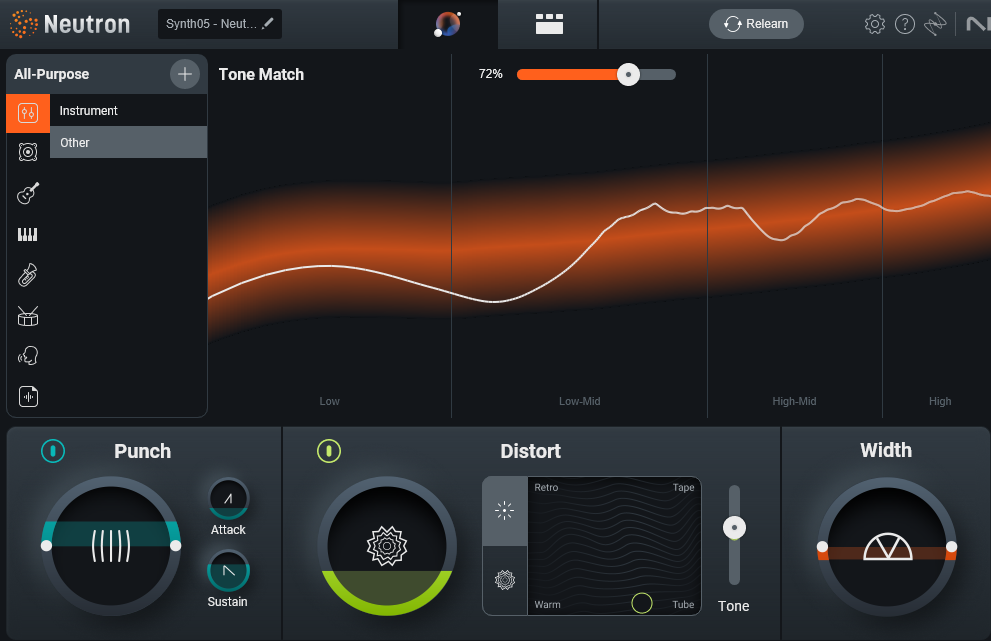991x641 pixels.
Task: Click the High-Mid band label
Action: point(794,401)
